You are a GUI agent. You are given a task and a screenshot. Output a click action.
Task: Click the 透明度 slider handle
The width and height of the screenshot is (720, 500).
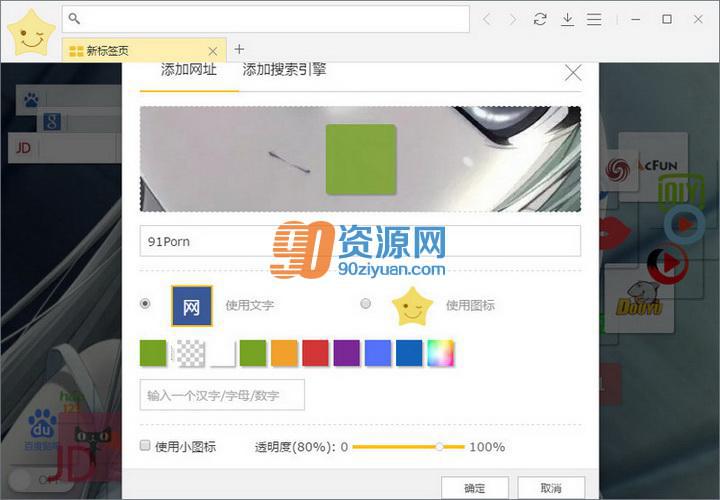click(439, 446)
